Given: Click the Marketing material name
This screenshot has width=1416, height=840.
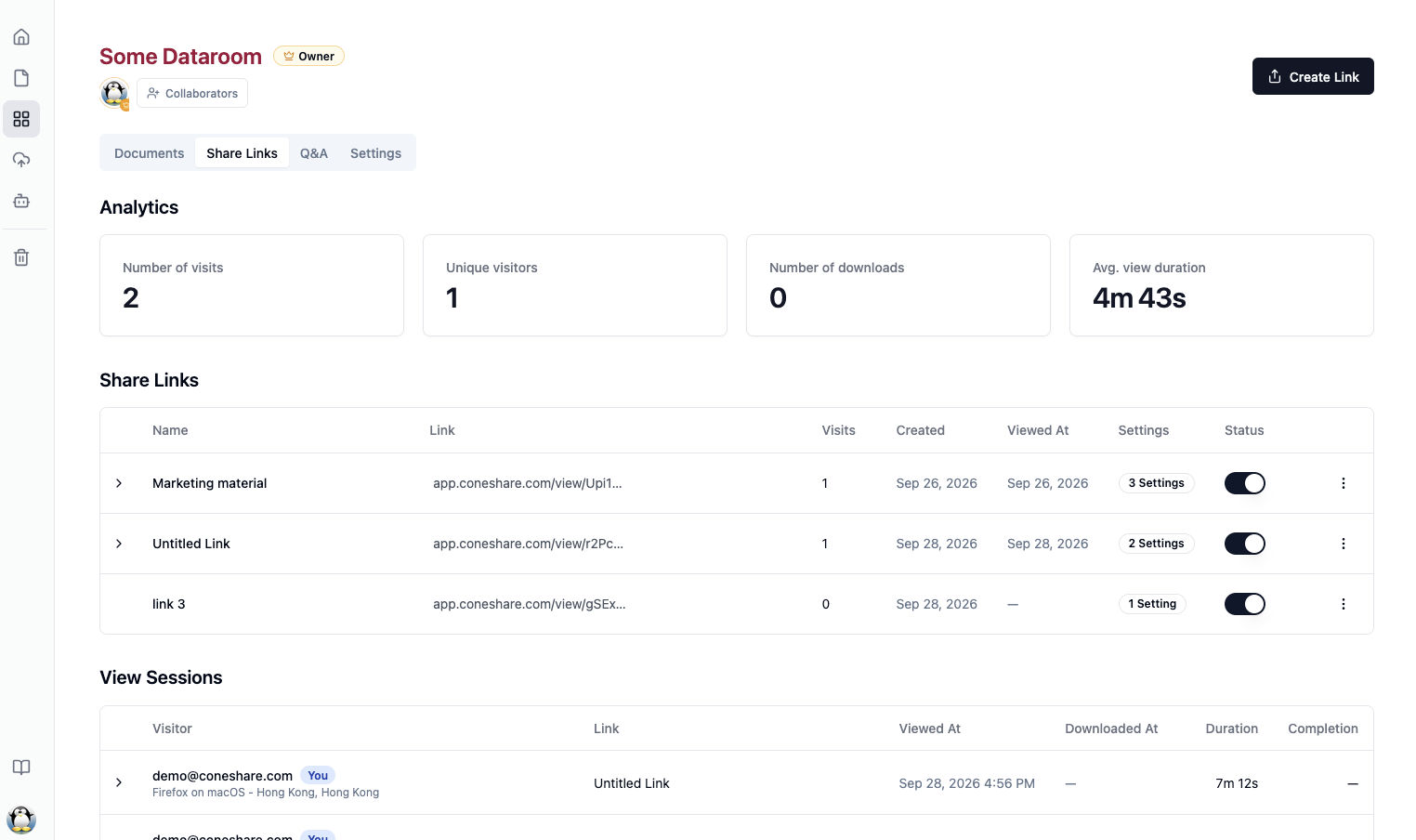Looking at the screenshot, I should point(209,483).
